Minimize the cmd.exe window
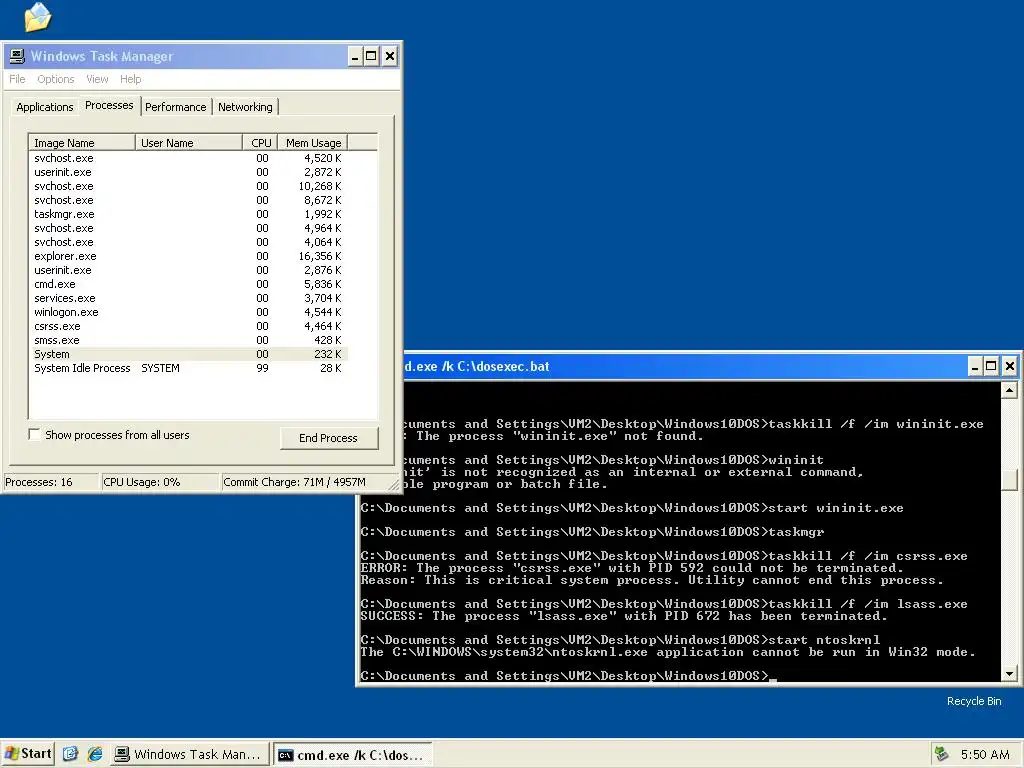 coord(974,366)
